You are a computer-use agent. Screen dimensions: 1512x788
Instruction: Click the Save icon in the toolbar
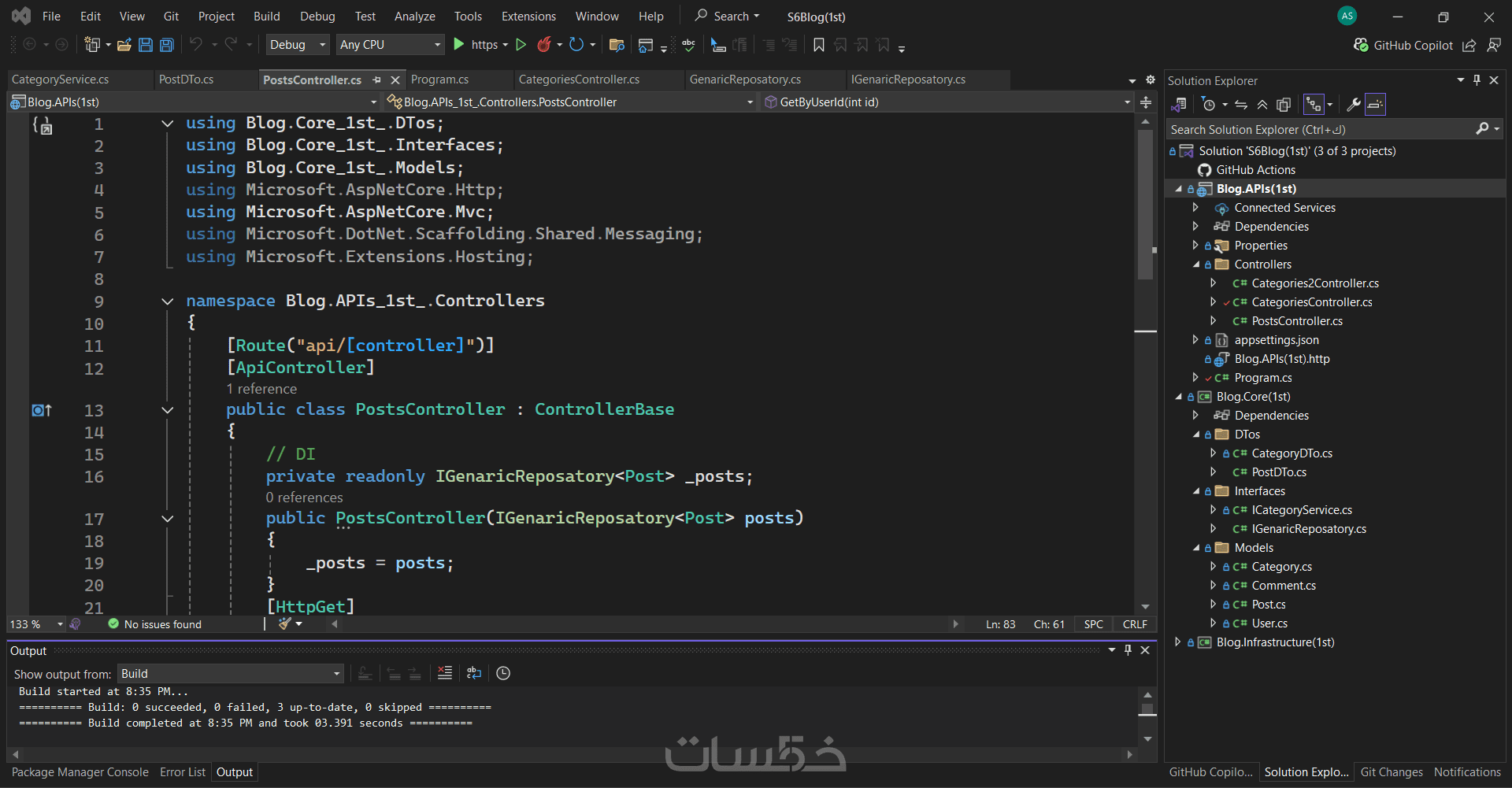pos(146,45)
